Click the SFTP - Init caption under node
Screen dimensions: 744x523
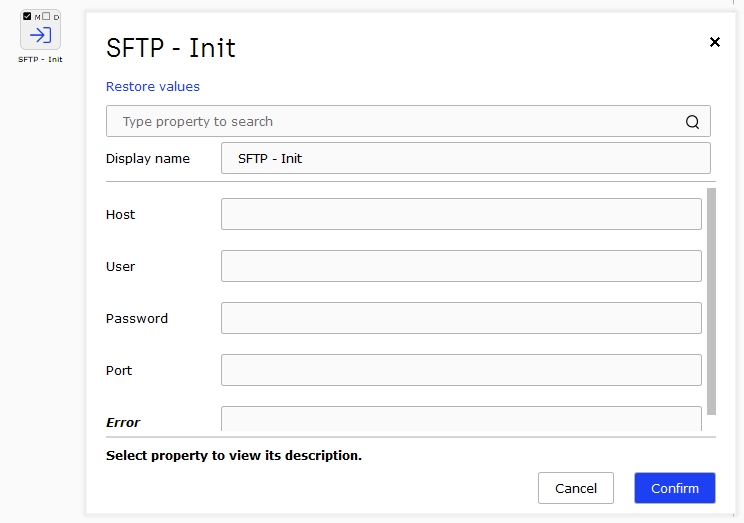coord(40,59)
